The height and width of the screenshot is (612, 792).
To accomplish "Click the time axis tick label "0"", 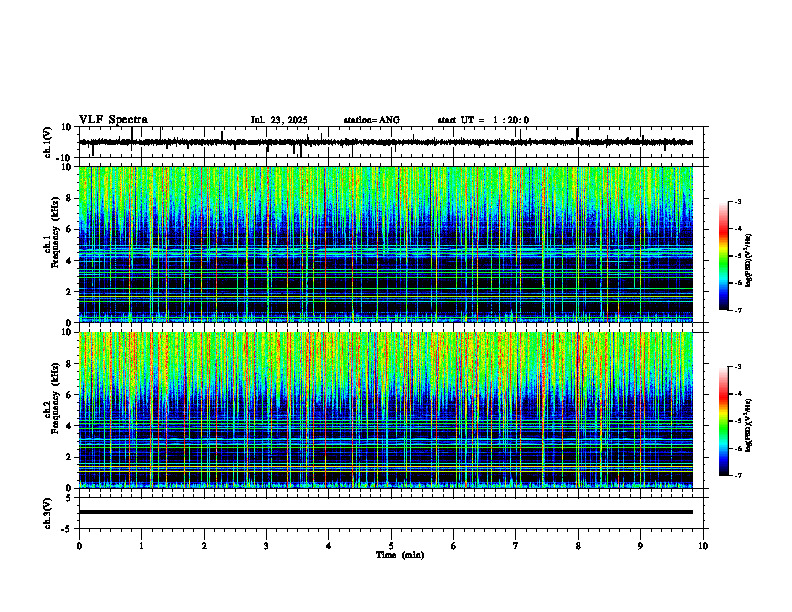I will (x=79, y=546).
